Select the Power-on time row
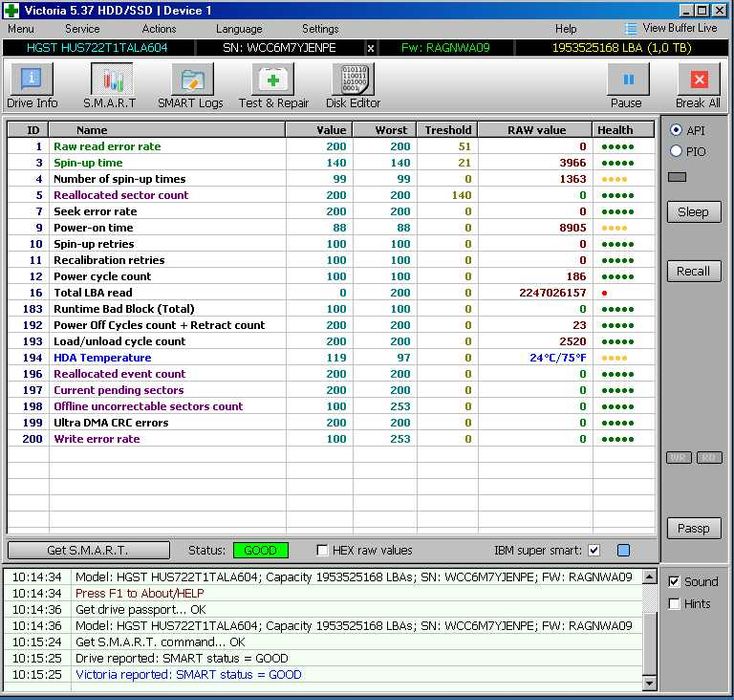 tap(331, 228)
